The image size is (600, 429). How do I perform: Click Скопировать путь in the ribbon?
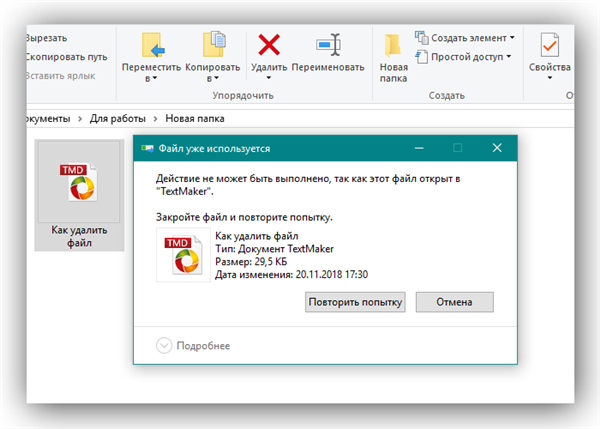tap(66, 57)
